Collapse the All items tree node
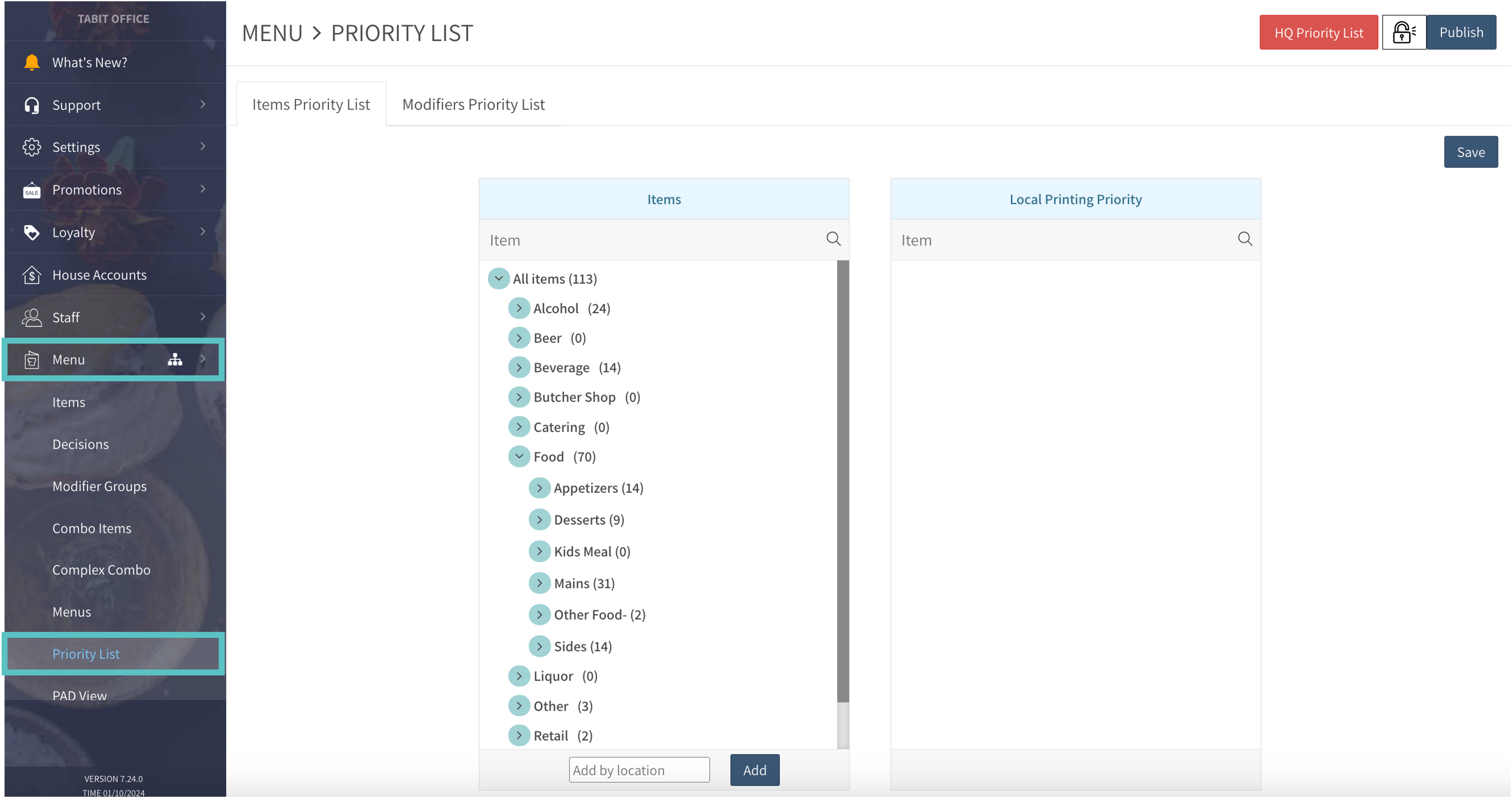This screenshot has height=798, width=1512. tap(499, 279)
